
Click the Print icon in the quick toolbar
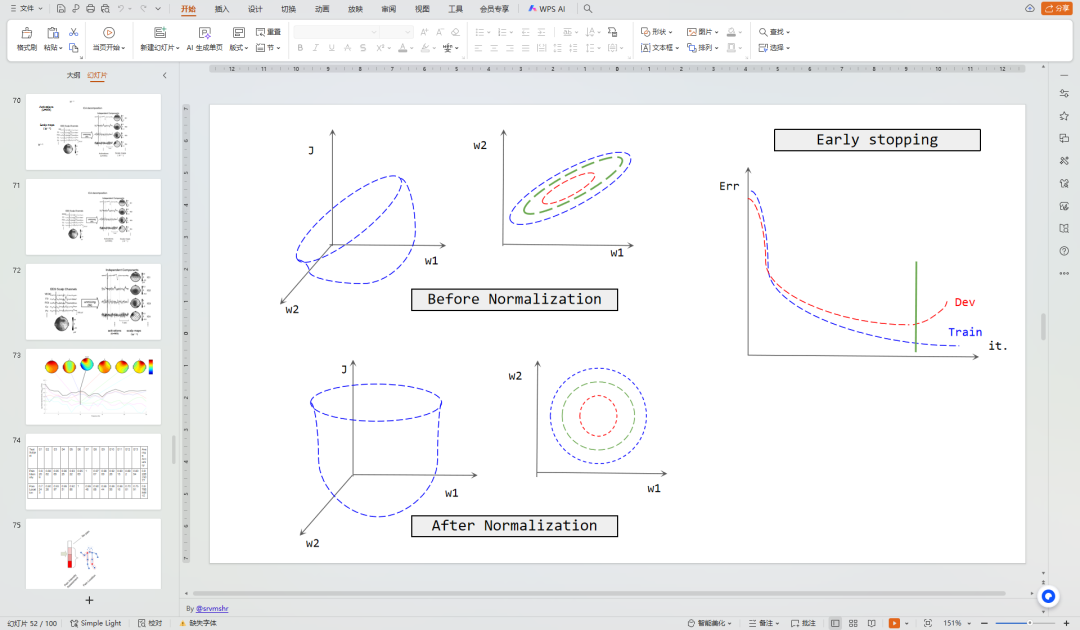coord(90,9)
